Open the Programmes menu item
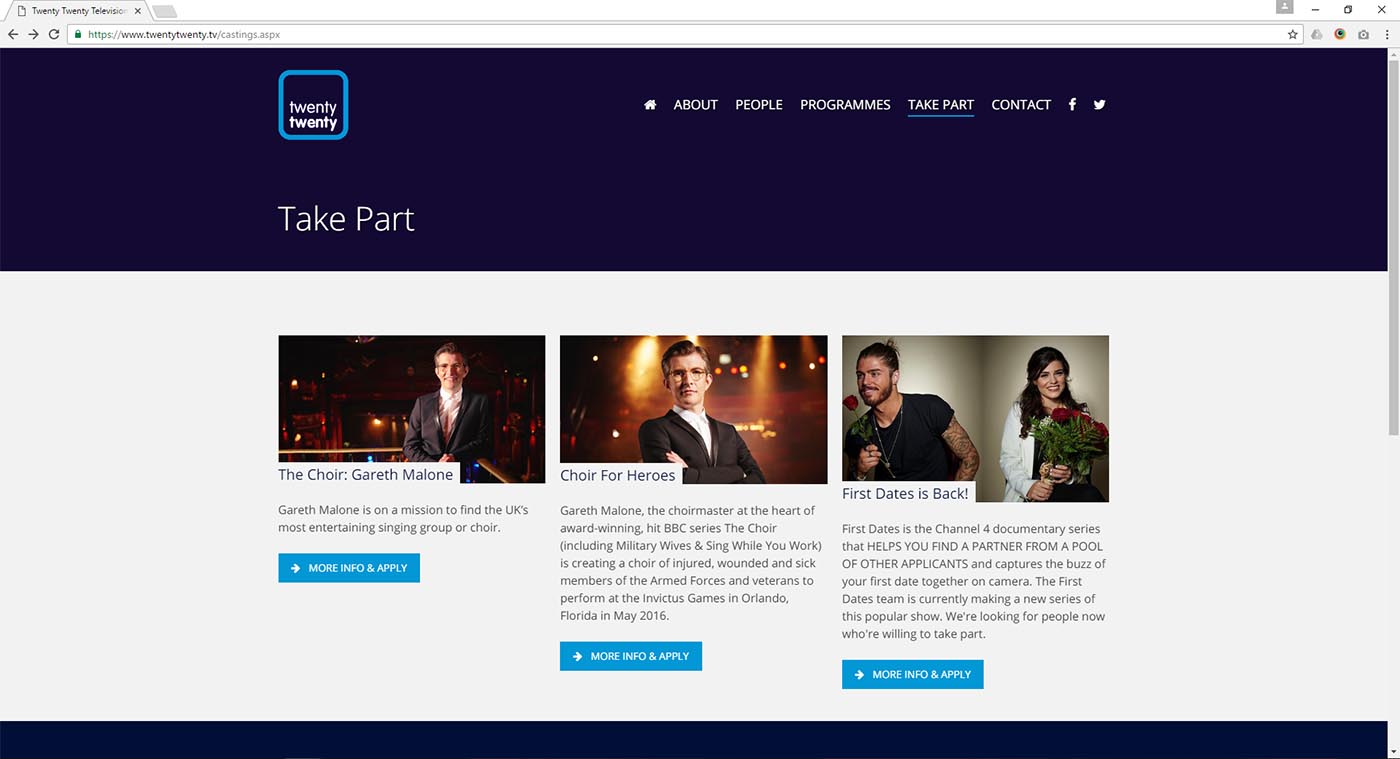This screenshot has height=759, width=1400. coord(845,105)
